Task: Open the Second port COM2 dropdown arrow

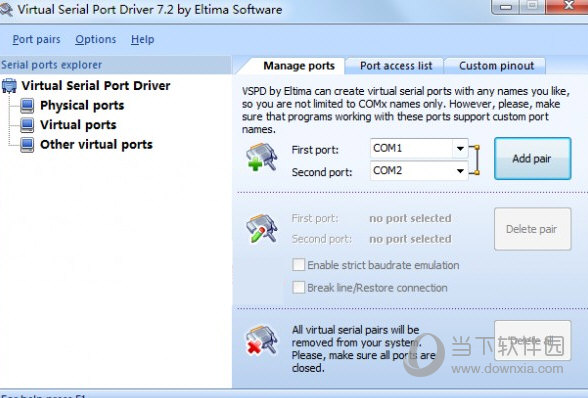Action: point(460,171)
